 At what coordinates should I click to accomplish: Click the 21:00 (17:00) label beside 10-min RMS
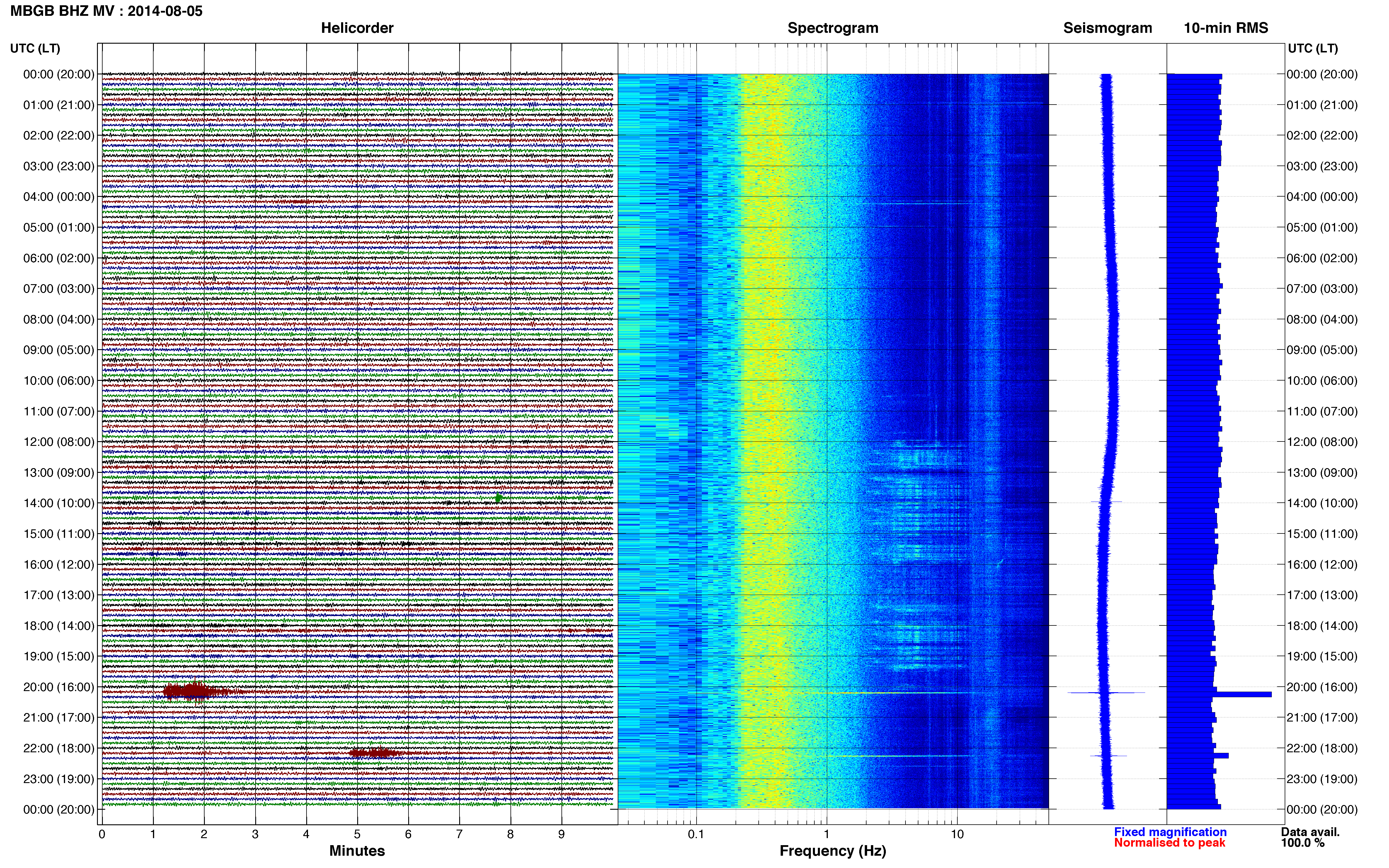1322,718
